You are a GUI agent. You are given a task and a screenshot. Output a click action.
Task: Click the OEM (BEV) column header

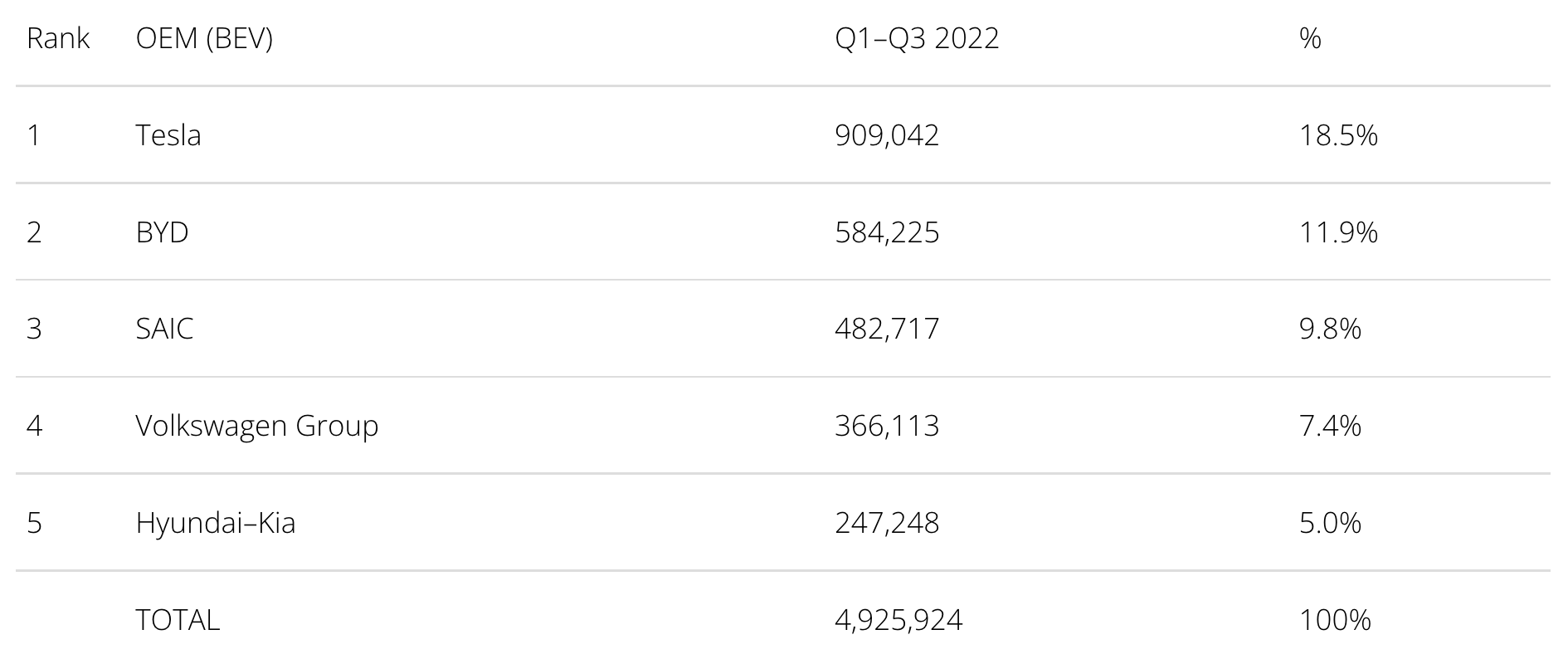204,38
